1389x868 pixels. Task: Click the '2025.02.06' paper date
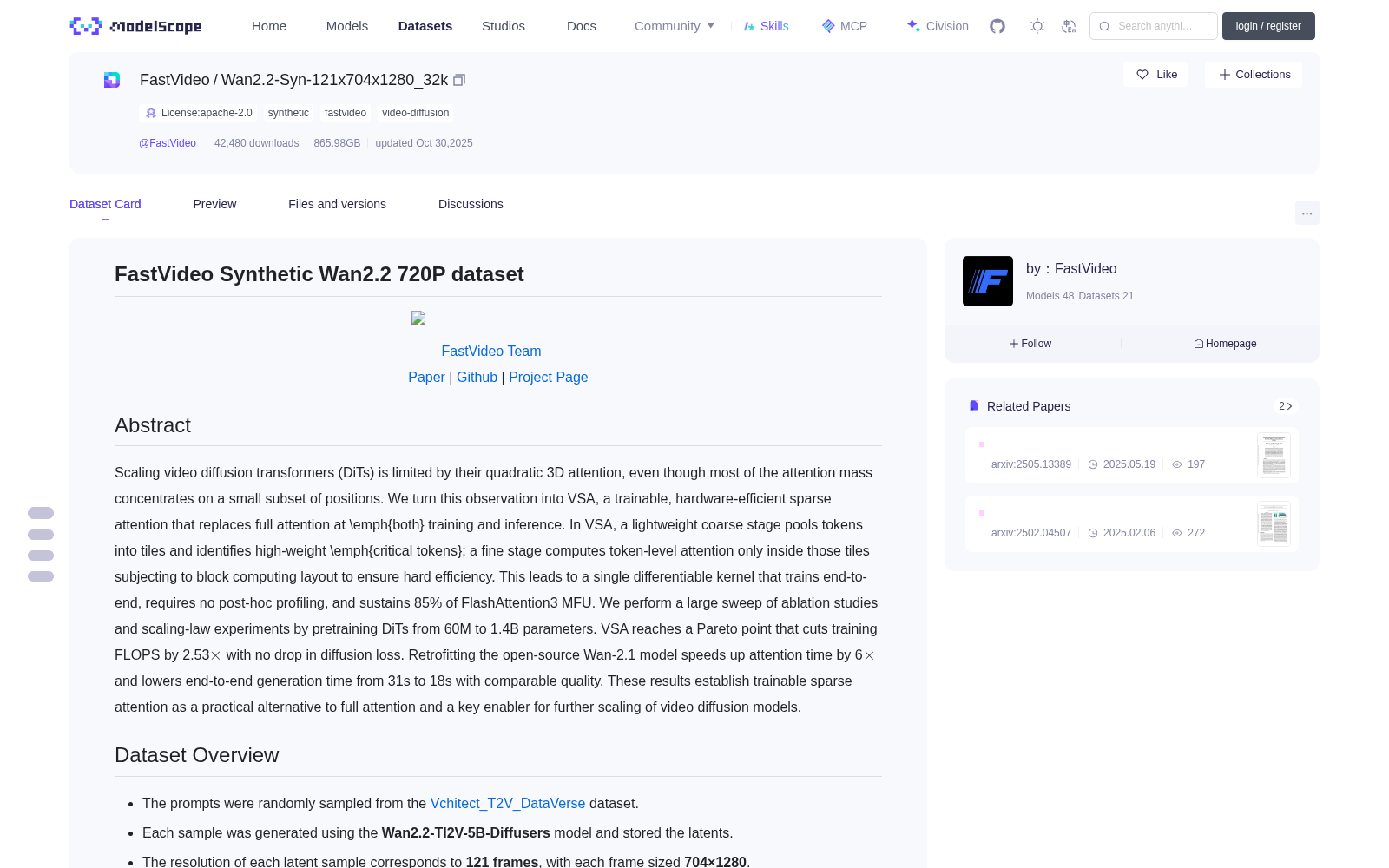(x=1129, y=533)
